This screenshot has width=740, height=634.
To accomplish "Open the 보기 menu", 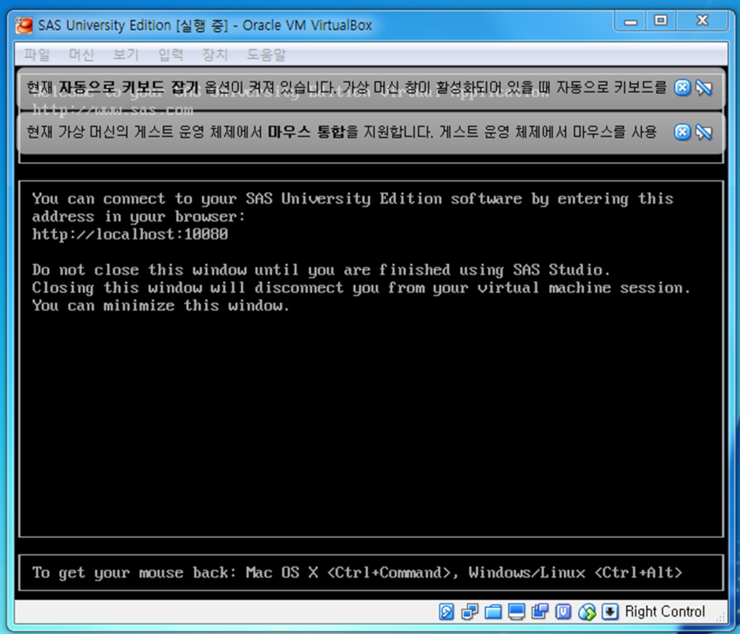I will [126, 55].
